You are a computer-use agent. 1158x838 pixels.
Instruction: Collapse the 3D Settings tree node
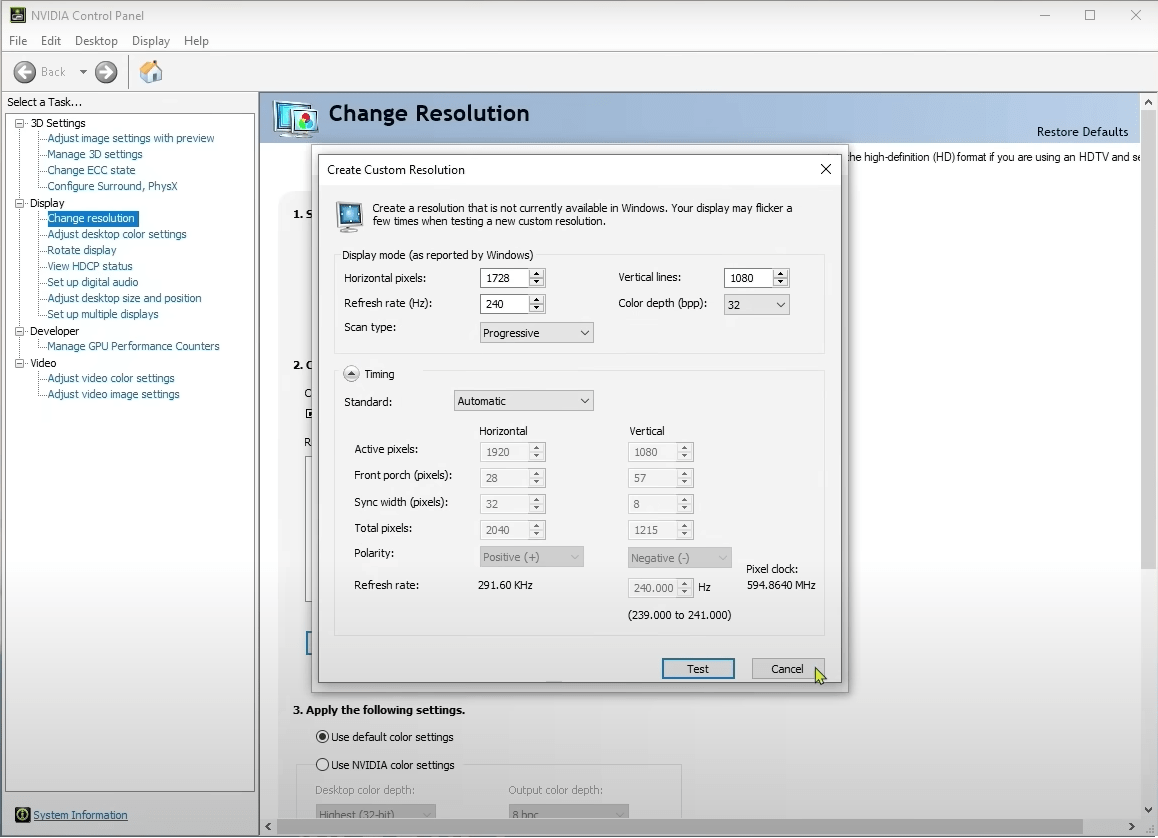point(20,123)
